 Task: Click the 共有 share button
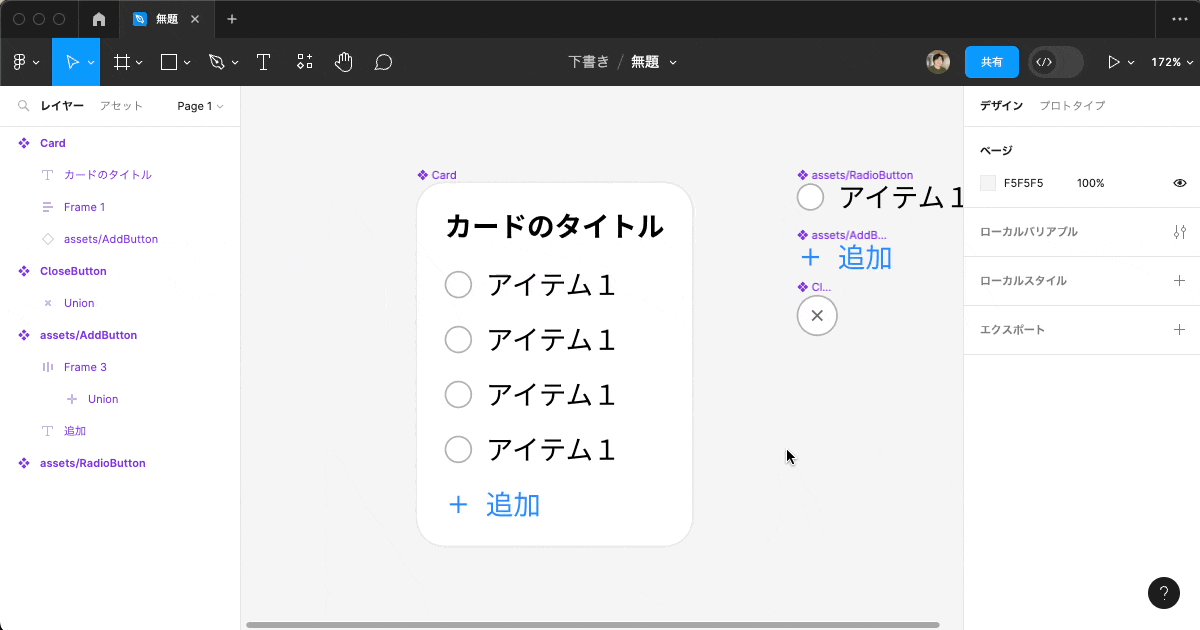[992, 62]
